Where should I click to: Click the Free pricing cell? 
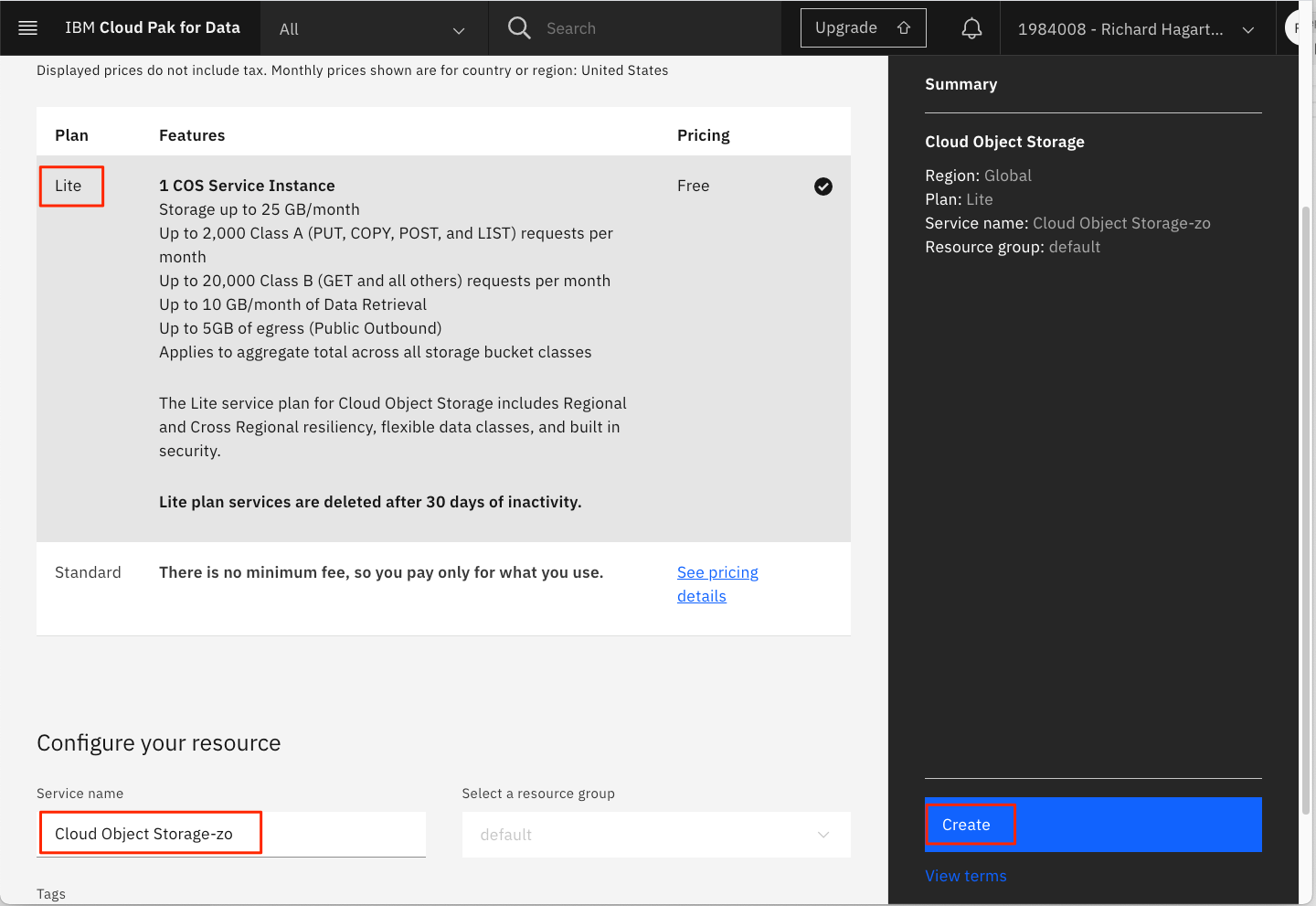694,186
